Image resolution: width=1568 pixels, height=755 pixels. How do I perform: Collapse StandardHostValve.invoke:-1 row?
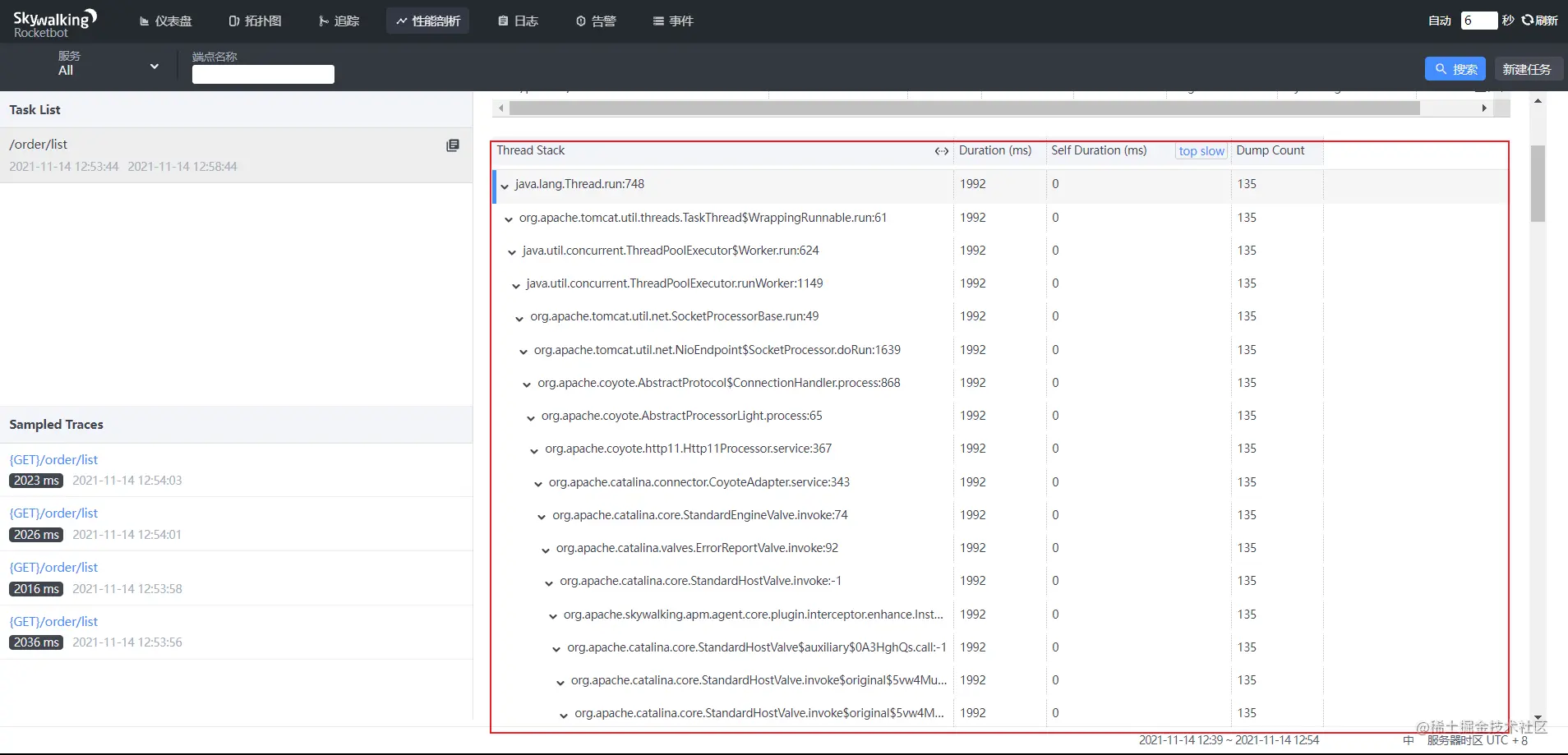pos(549,583)
